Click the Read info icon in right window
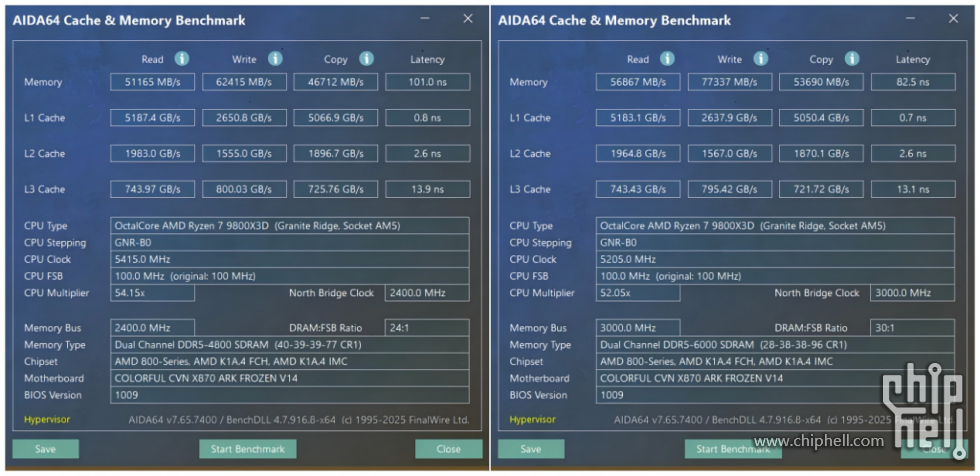The image size is (980, 476). tap(668, 59)
